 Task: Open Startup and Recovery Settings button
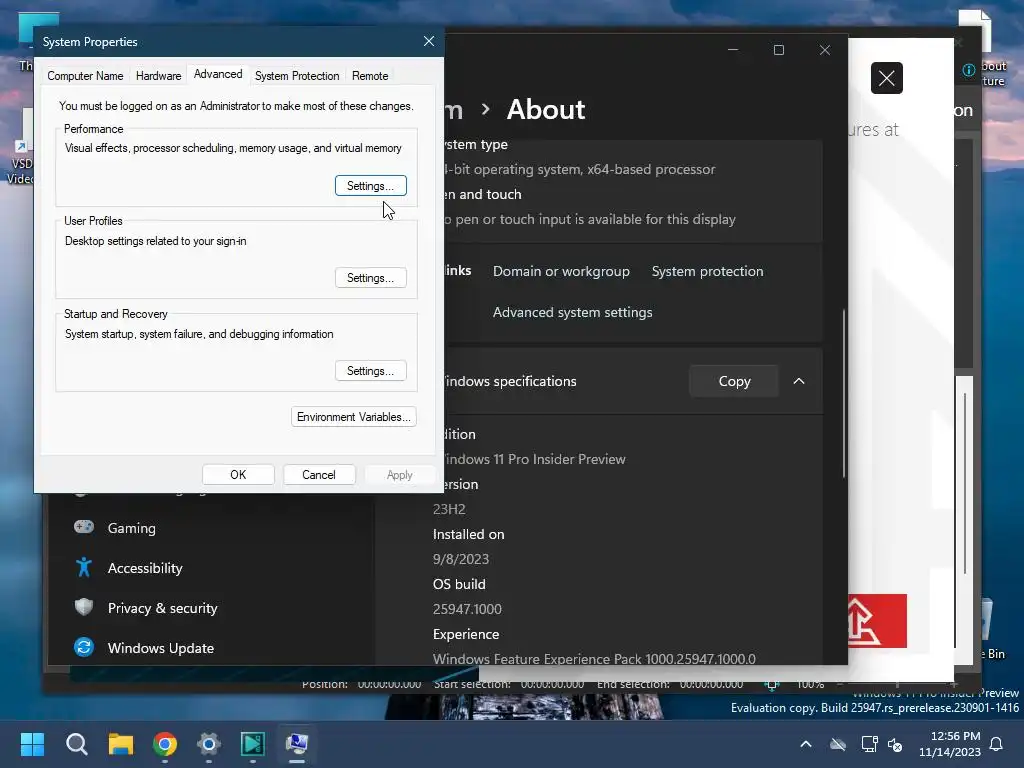pos(370,370)
